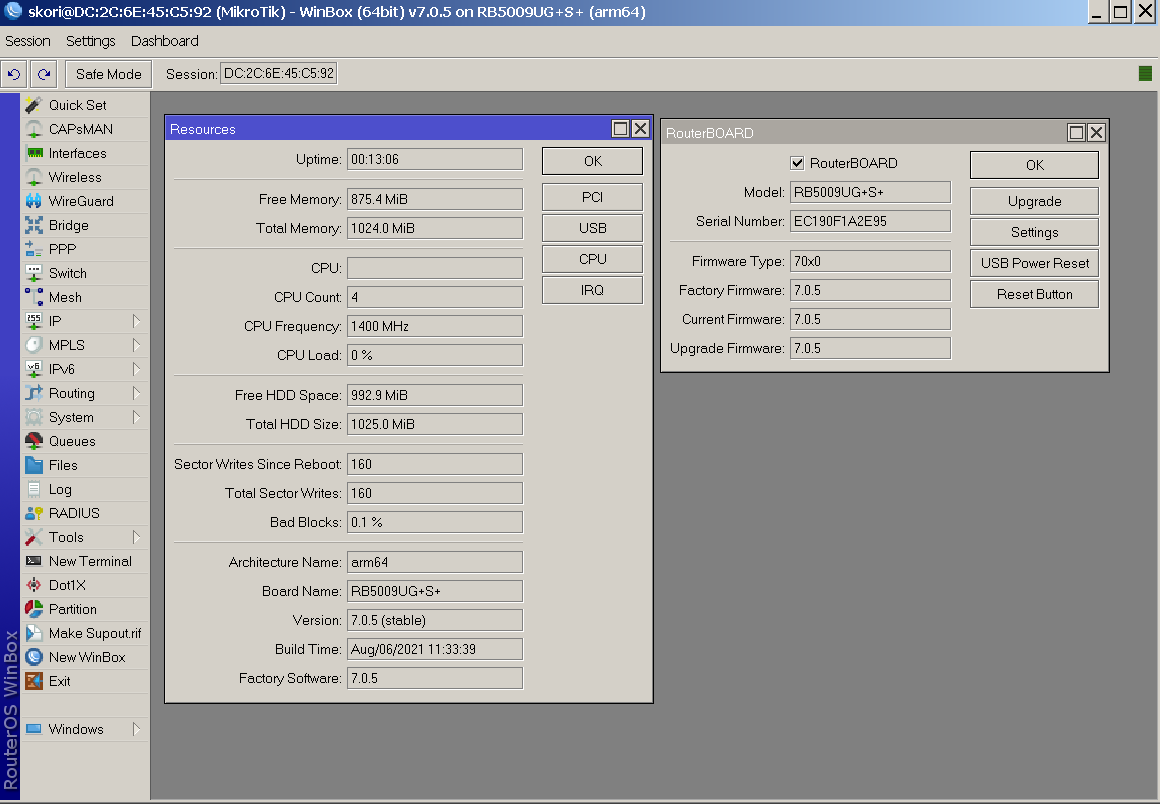Click OK in the RouterBOARD window
Screen dimensions: 1160x804
[1034, 165]
